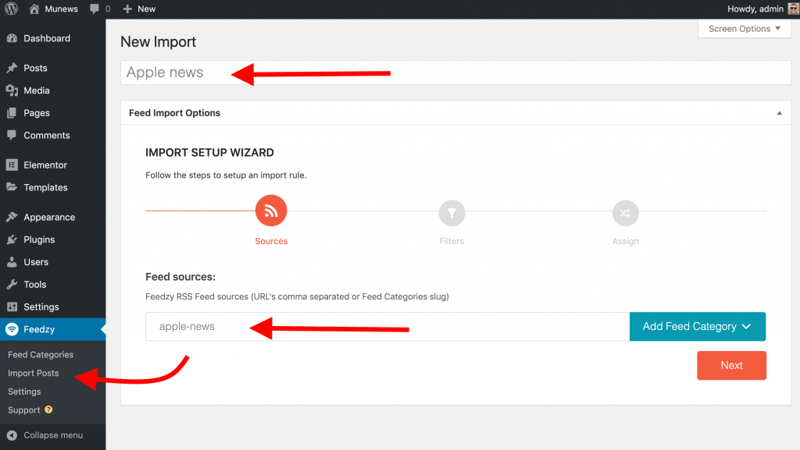The image size is (800, 450).
Task: Open the comments bubble in admin bar
Action: 94,9
